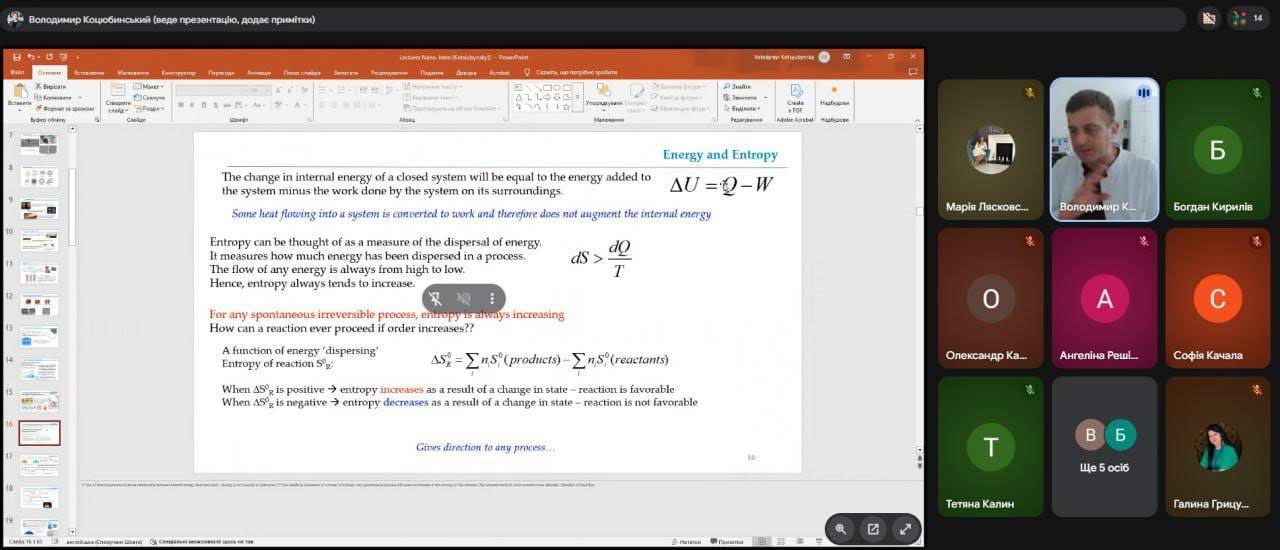Switch to the Анімація tab
Image resolution: width=1280 pixels, height=550 pixels.
click(259, 72)
